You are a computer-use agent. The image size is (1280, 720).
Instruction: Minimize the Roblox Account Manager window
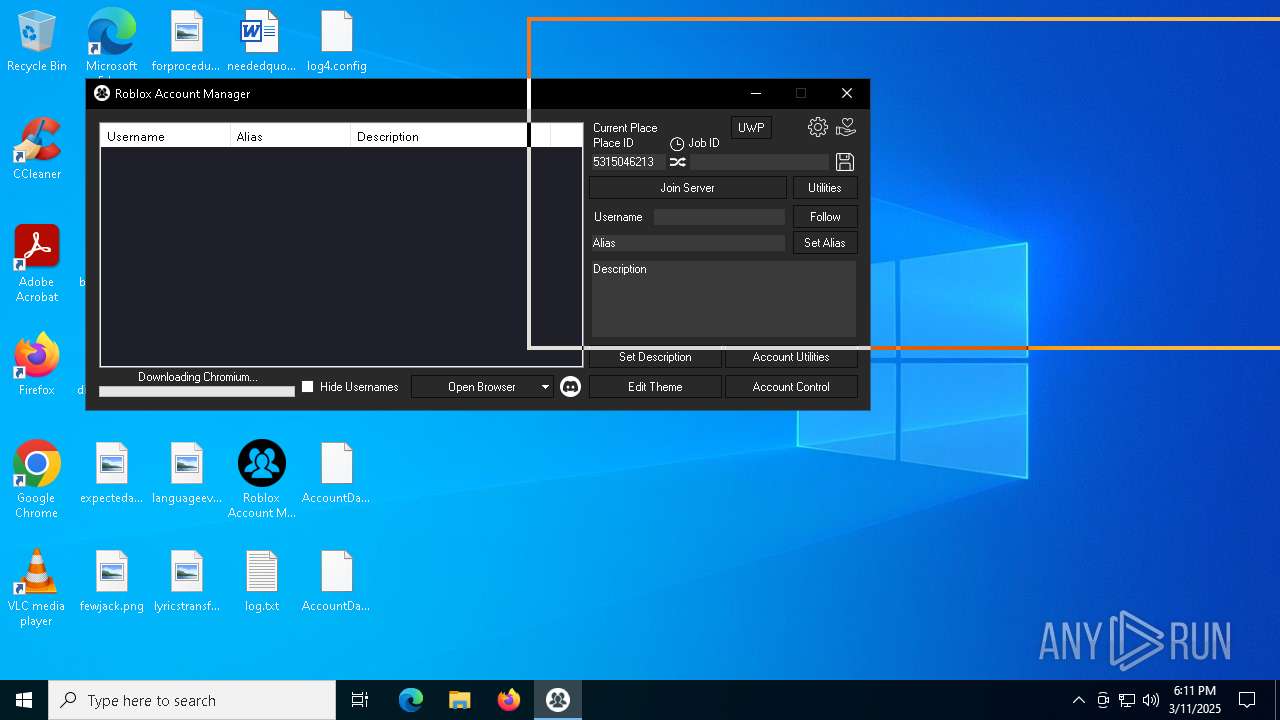coord(756,93)
